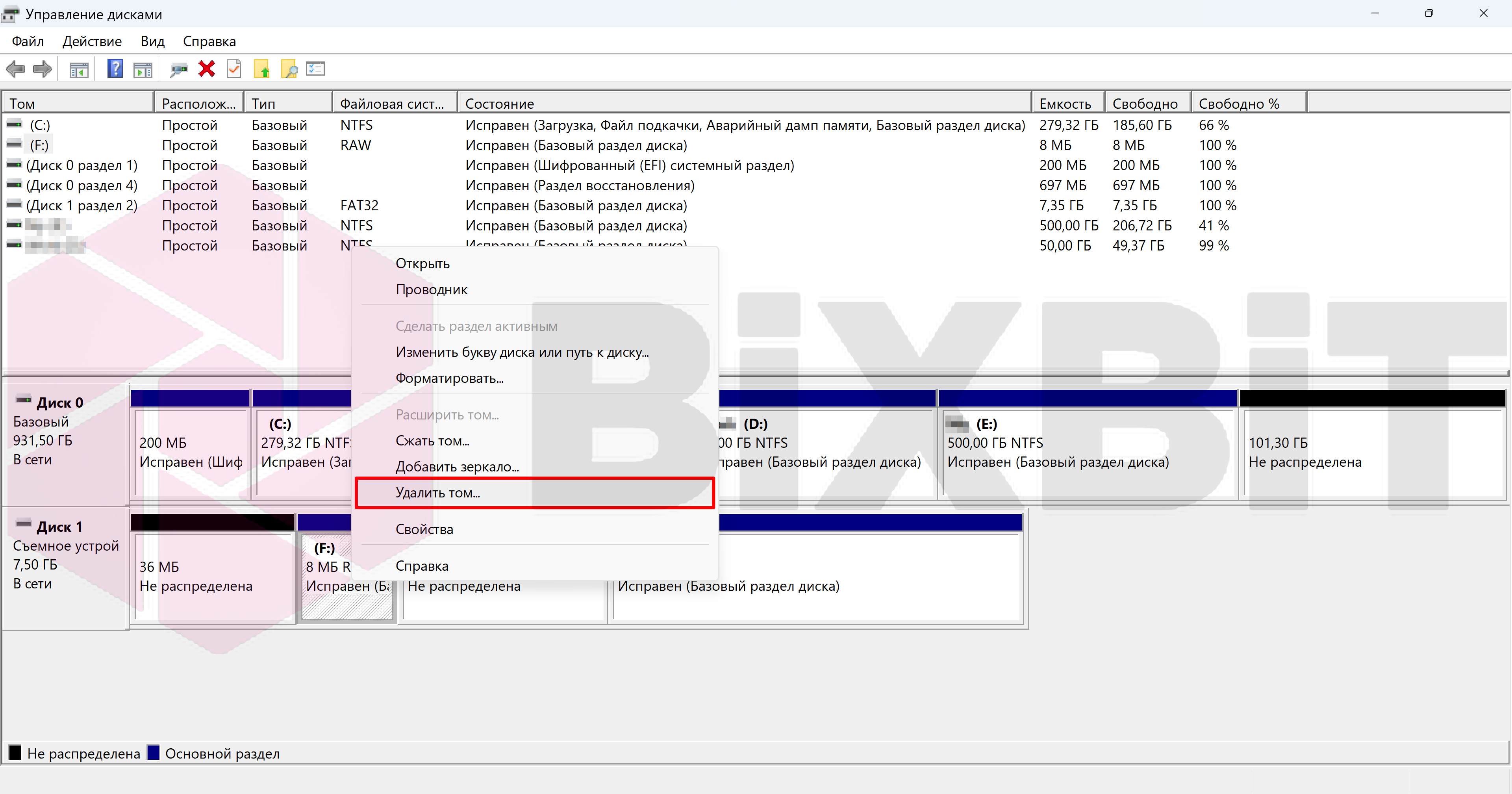
Task: Click the drive icon beside (F:) in the list
Action: (14, 145)
